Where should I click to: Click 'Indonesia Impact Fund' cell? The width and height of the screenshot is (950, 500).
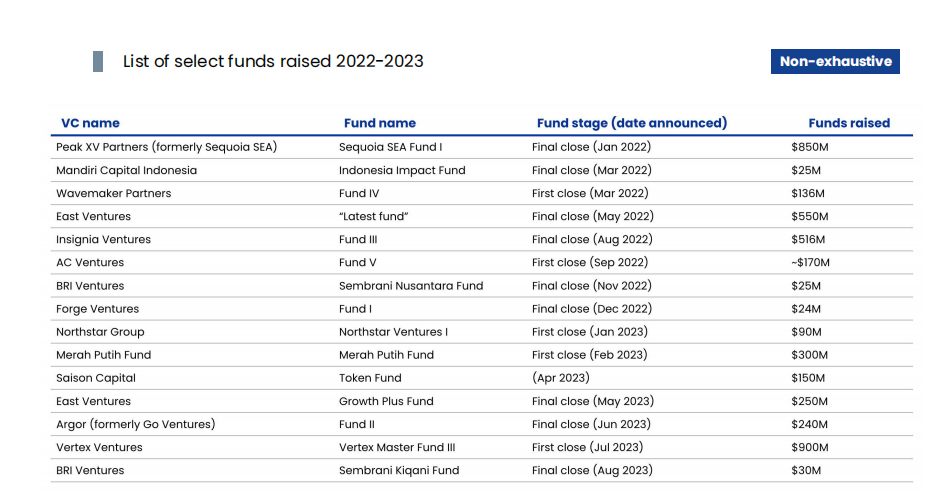[402, 170]
